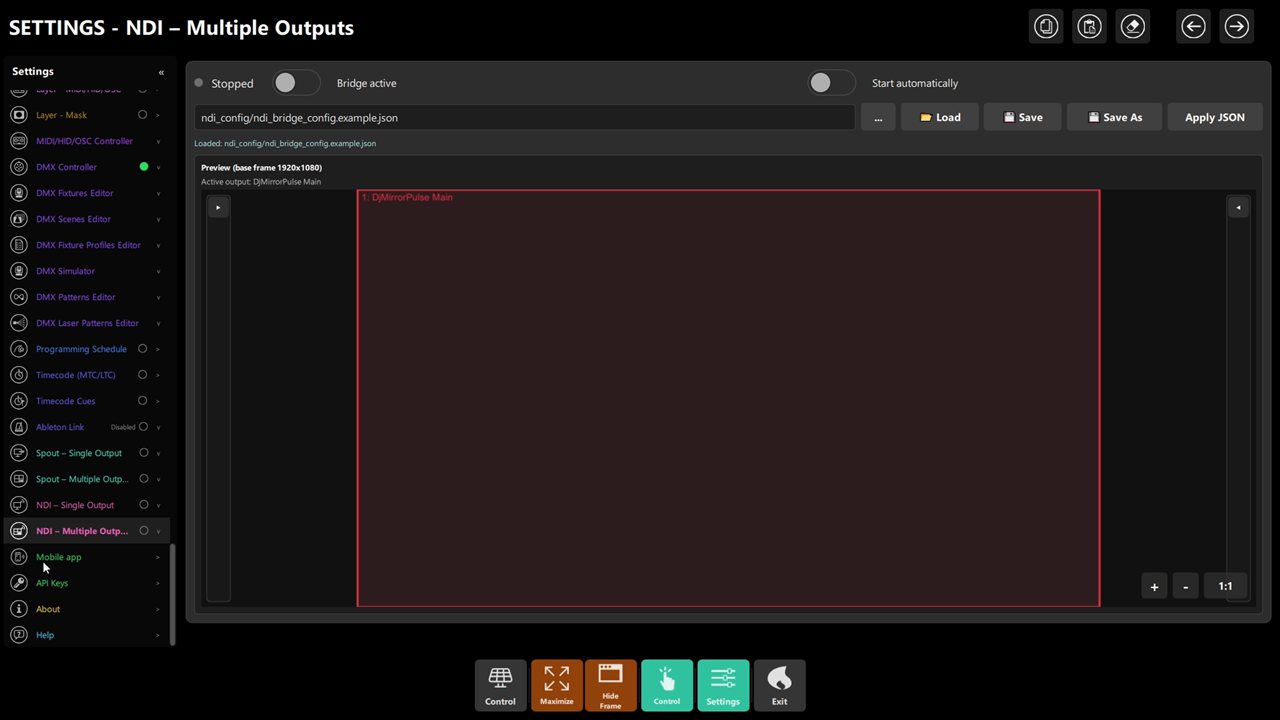Click the 1:1 zoom reset button
Viewport: 1280px width, 720px height.
(x=1225, y=587)
